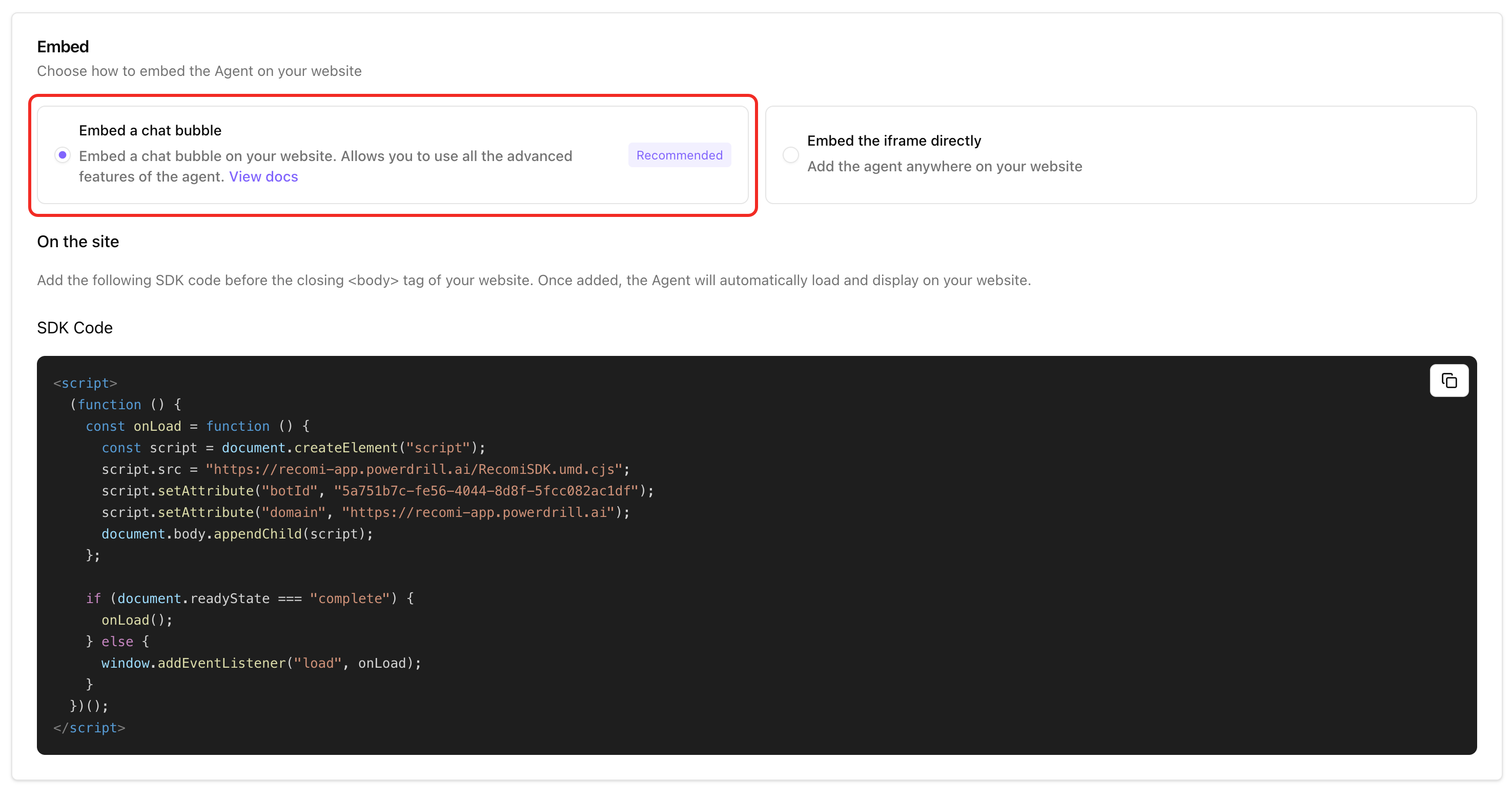Select the Embed the iframe directly radio
The height and width of the screenshot is (799, 1512).
790,155
